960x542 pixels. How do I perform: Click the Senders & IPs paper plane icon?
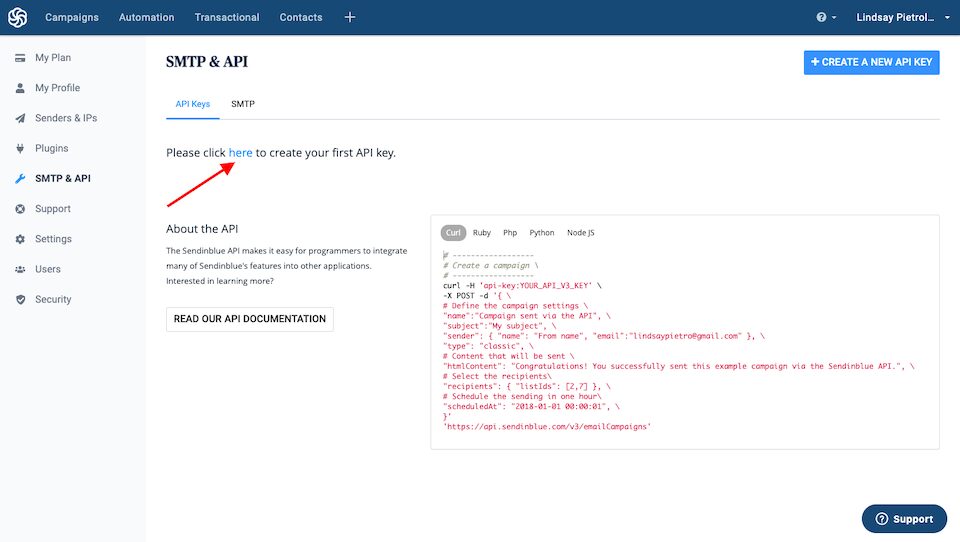click(x=20, y=118)
